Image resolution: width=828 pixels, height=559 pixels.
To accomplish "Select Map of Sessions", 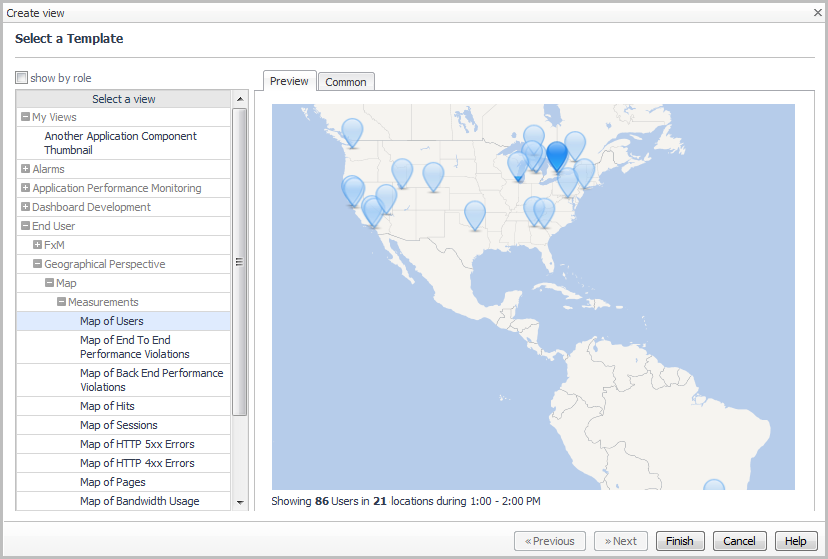I will (x=124, y=425).
